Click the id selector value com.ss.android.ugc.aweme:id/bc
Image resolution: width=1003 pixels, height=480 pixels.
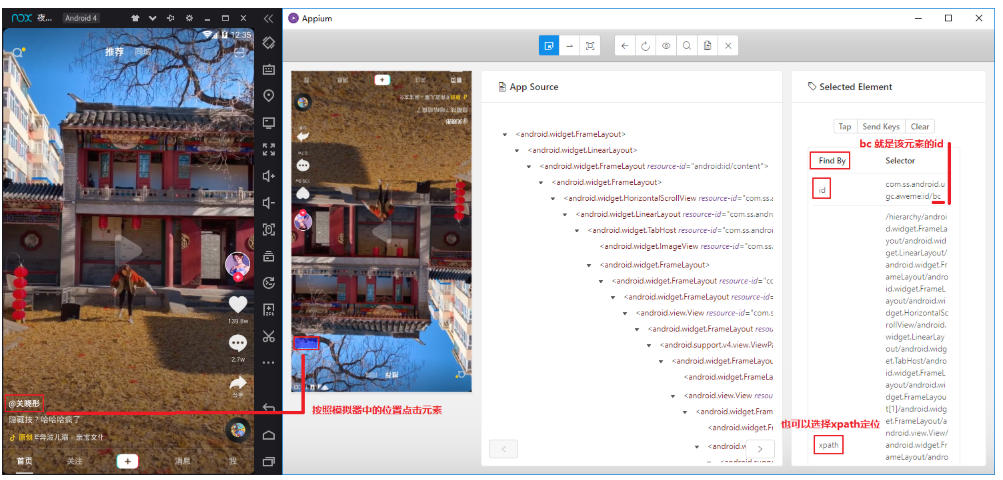click(x=915, y=190)
